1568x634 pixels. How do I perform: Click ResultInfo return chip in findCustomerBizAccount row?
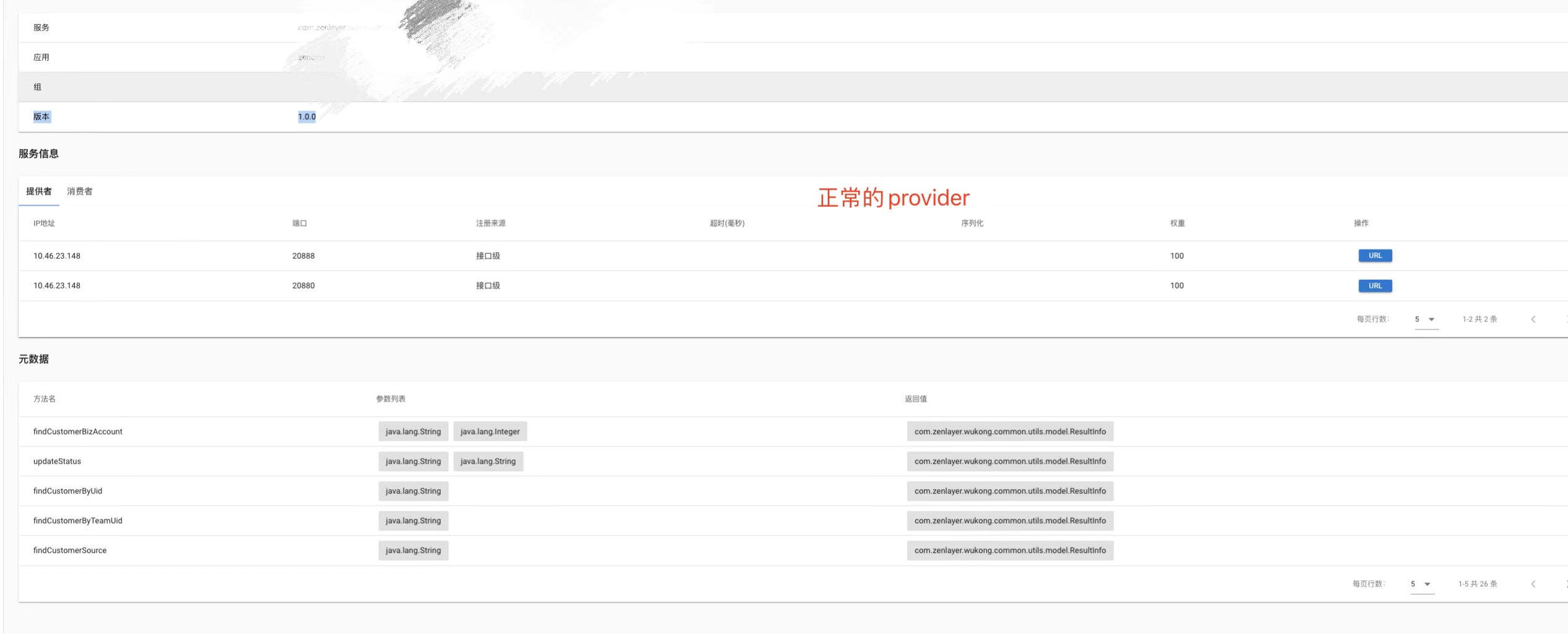click(1010, 432)
